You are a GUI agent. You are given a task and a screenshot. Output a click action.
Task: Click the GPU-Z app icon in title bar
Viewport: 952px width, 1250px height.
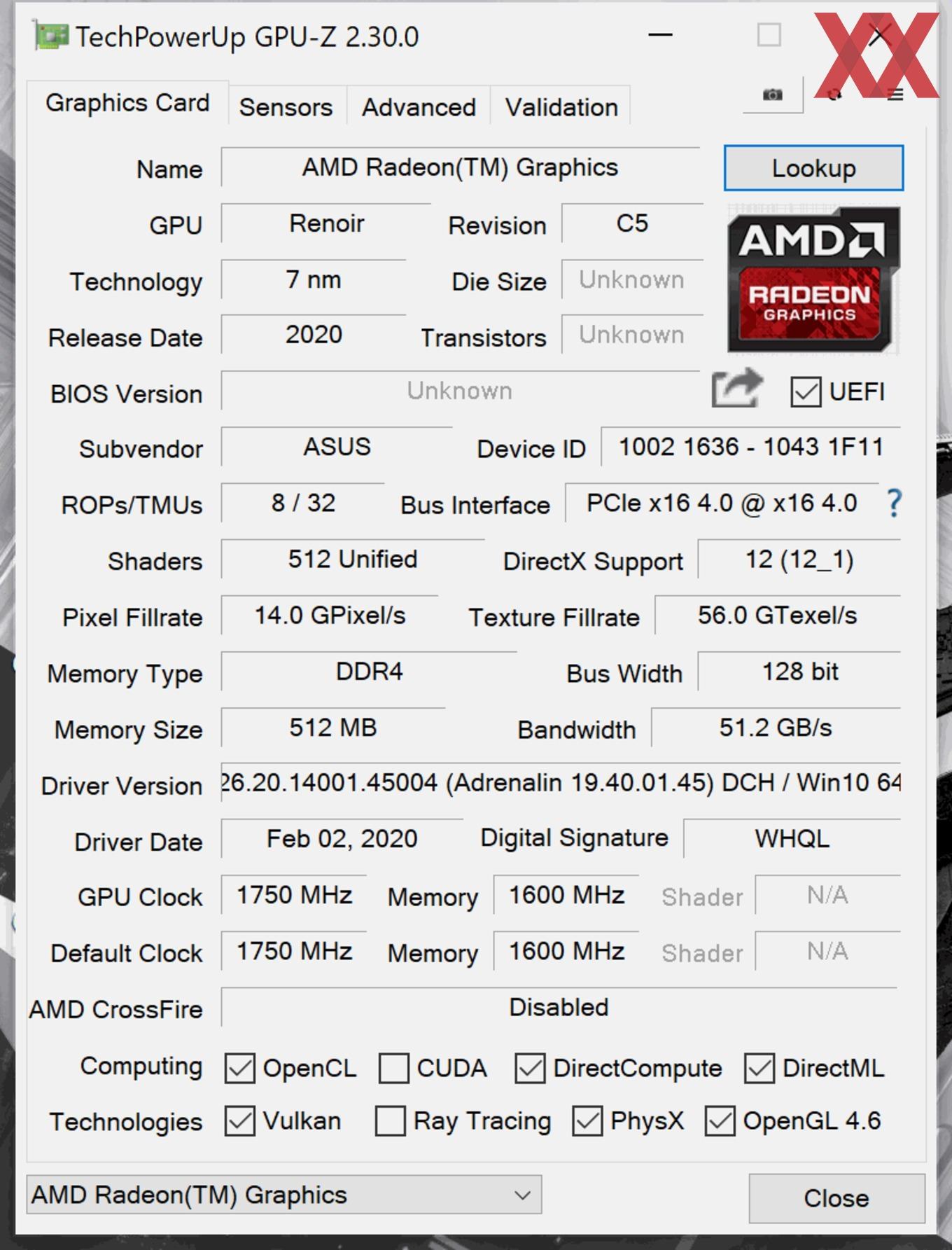51,36
